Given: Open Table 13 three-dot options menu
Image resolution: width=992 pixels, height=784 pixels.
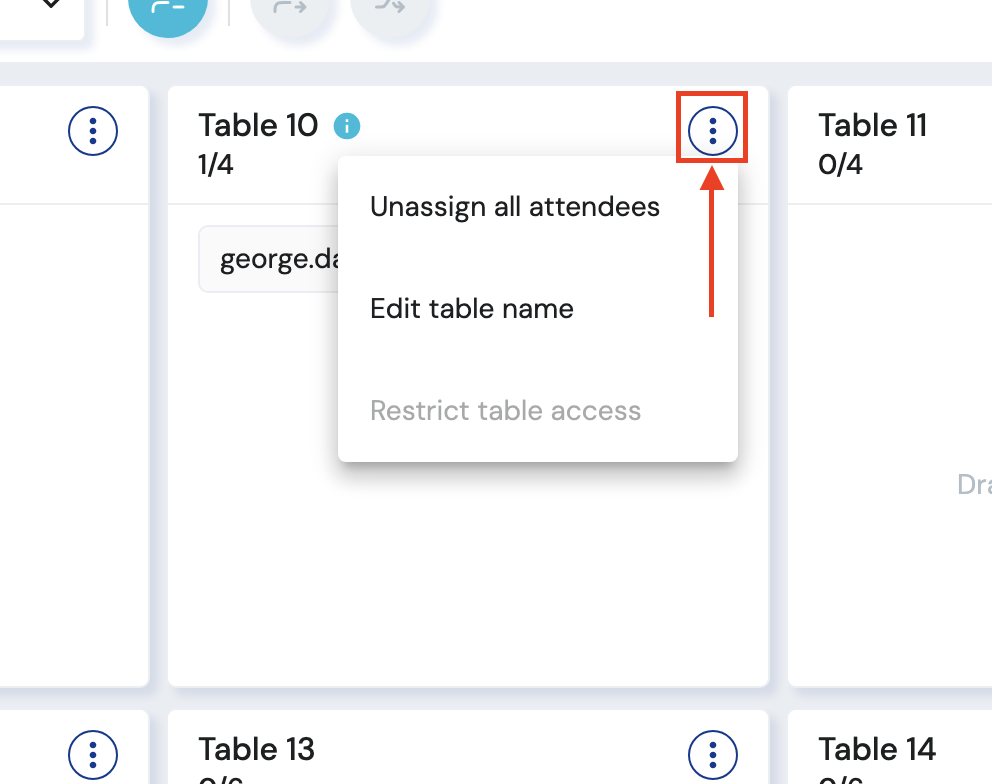Looking at the screenshot, I should point(713,753).
